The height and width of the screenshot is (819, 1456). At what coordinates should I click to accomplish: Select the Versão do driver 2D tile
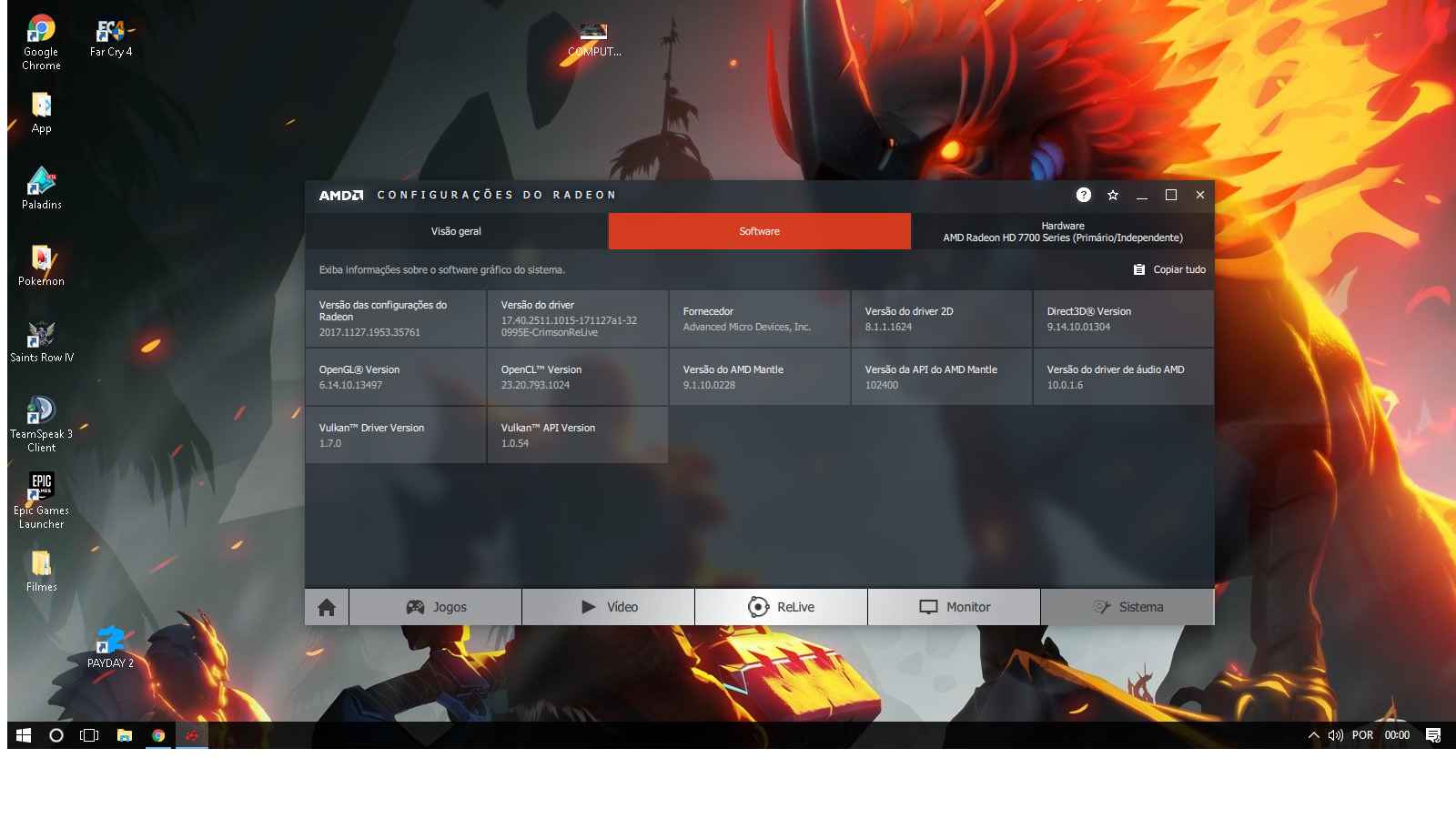click(x=942, y=318)
